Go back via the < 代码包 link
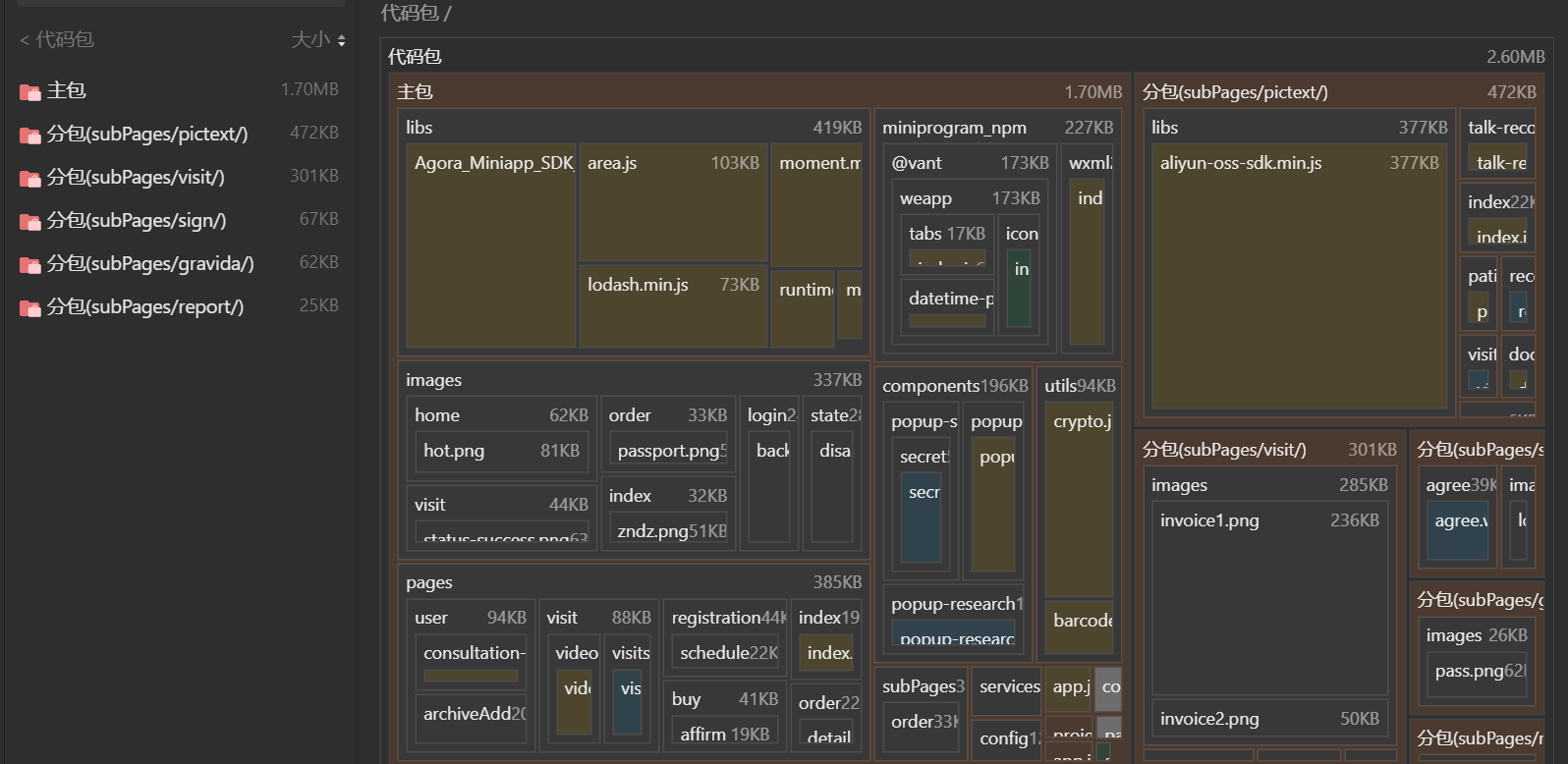Screen dimensions: 1568x764 point(57,39)
